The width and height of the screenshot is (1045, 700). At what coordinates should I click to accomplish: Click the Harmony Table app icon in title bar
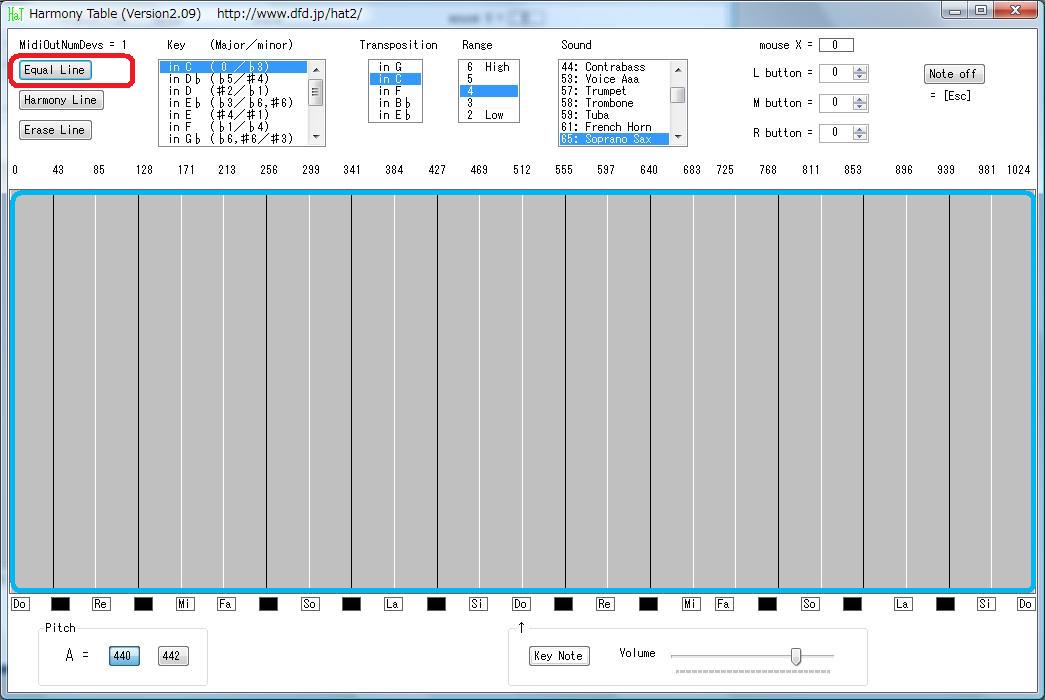coord(16,13)
